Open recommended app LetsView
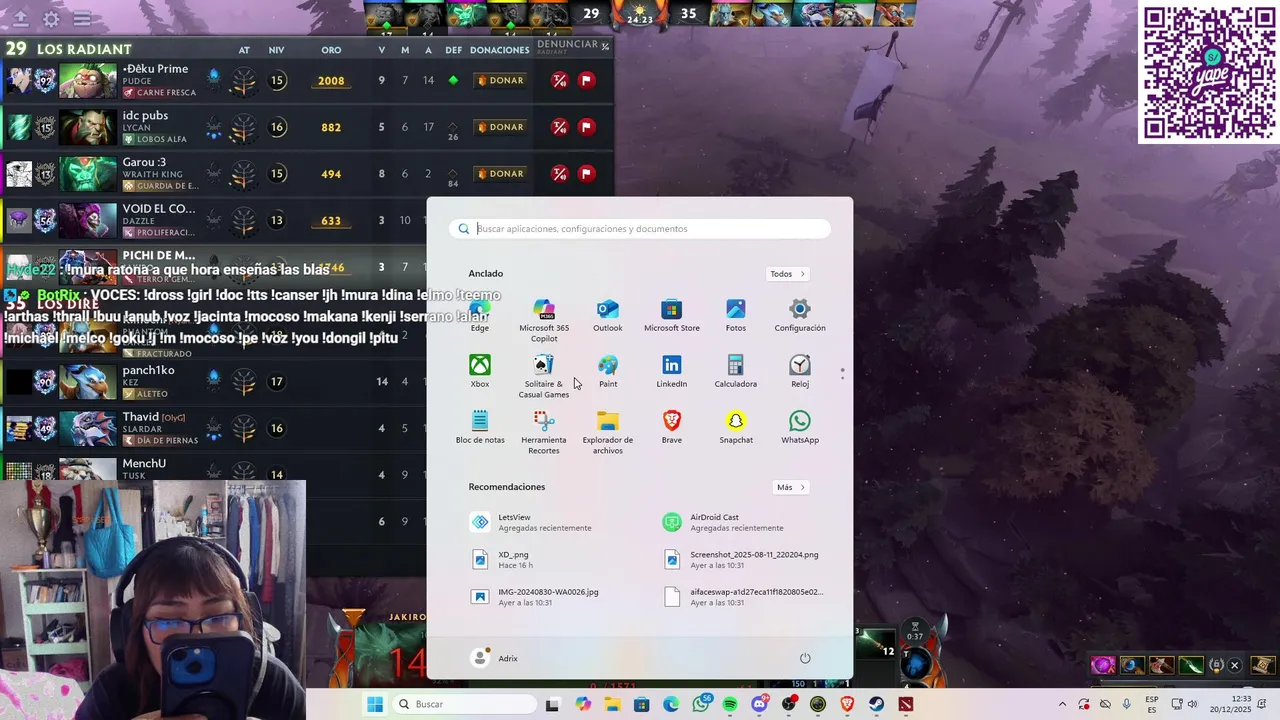1280x720 pixels. click(545, 522)
